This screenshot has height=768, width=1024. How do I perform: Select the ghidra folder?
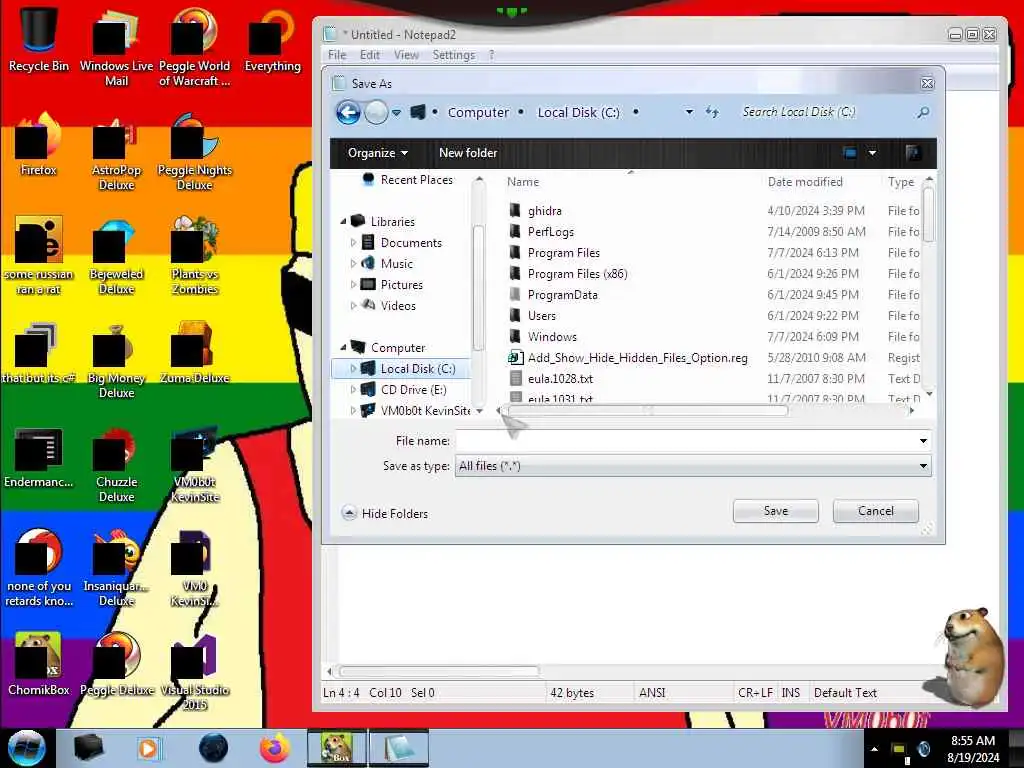[x=545, y=211]
